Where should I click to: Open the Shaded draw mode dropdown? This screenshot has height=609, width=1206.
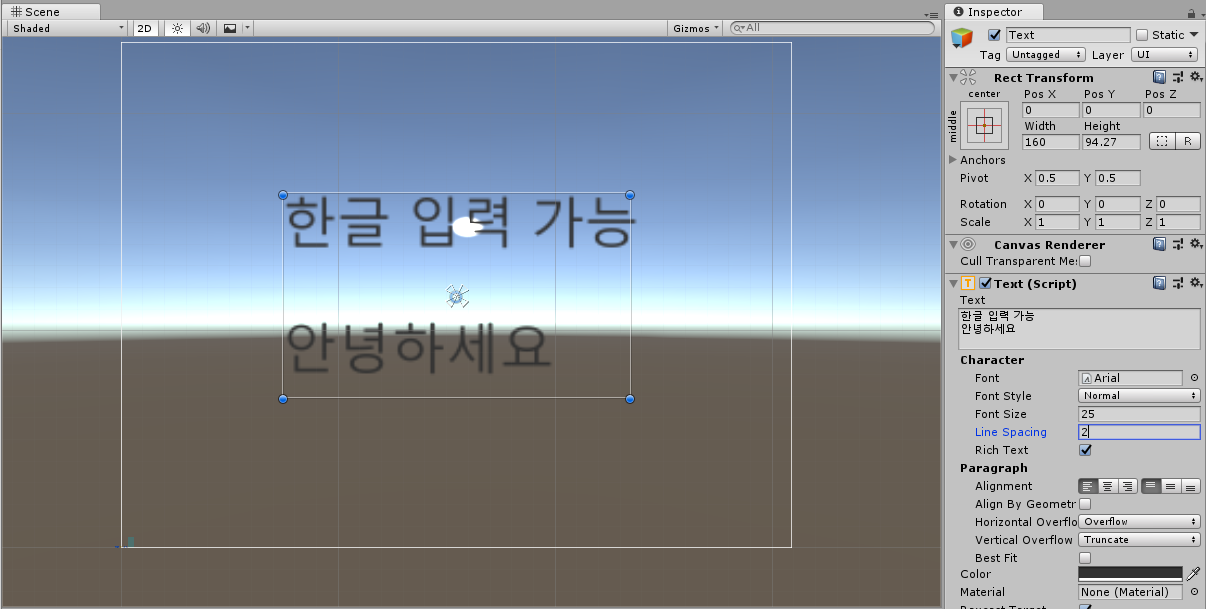click(x=67, y=28)
